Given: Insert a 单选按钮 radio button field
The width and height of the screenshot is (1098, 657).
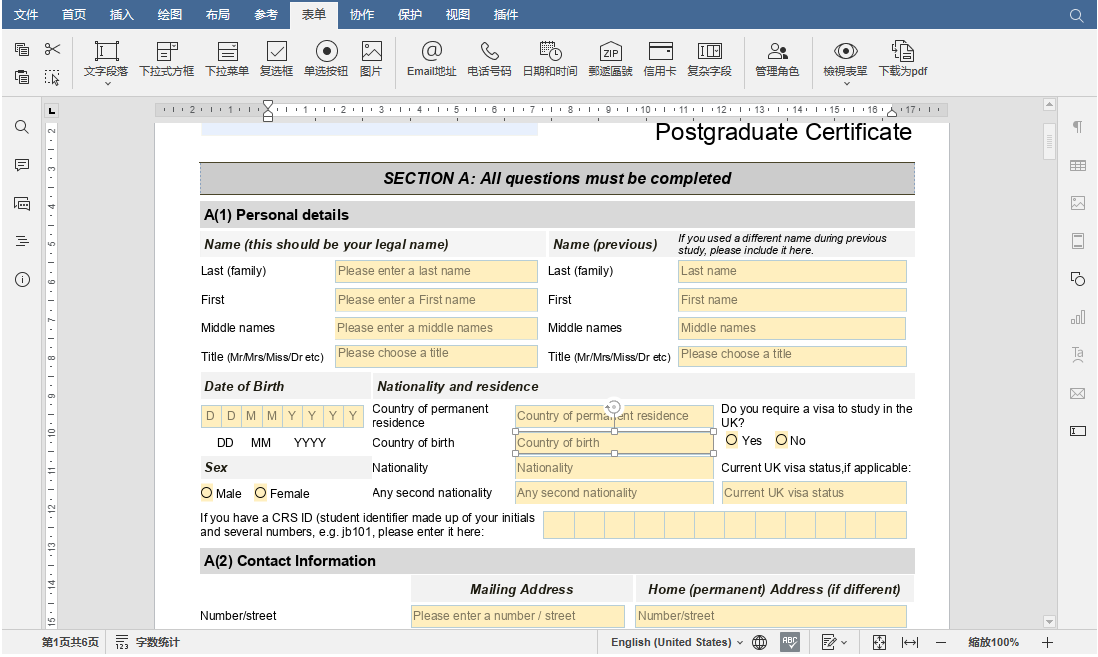Looking at the screenshot, I should tap(326, 58).
